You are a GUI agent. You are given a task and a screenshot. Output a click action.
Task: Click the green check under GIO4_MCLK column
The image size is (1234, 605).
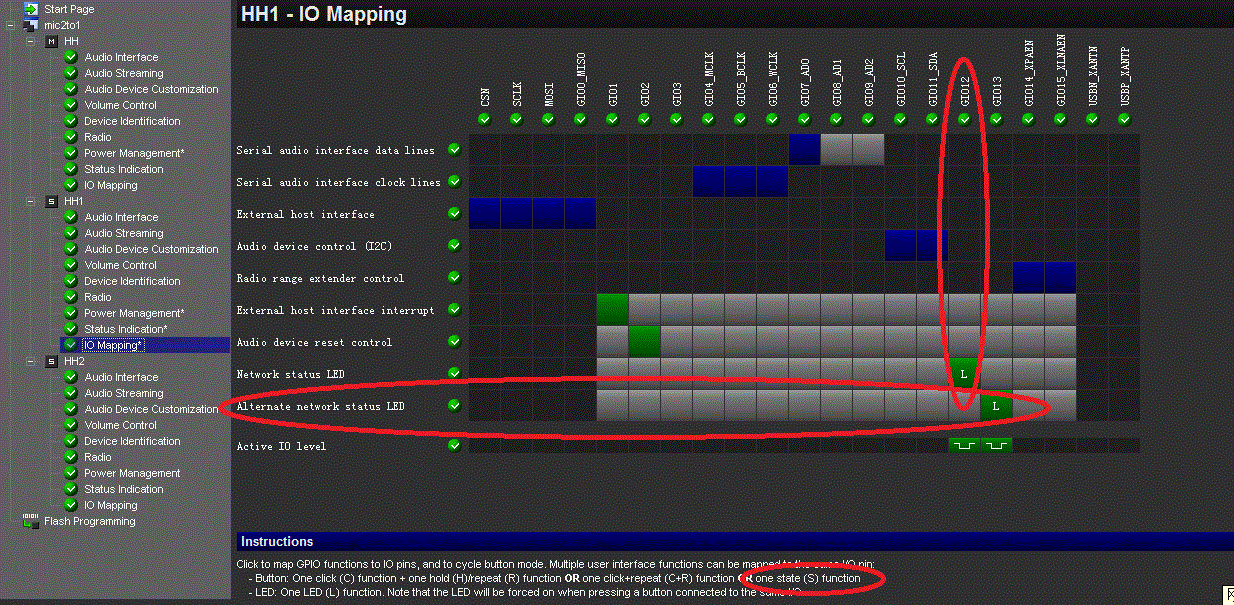point(708,119)
